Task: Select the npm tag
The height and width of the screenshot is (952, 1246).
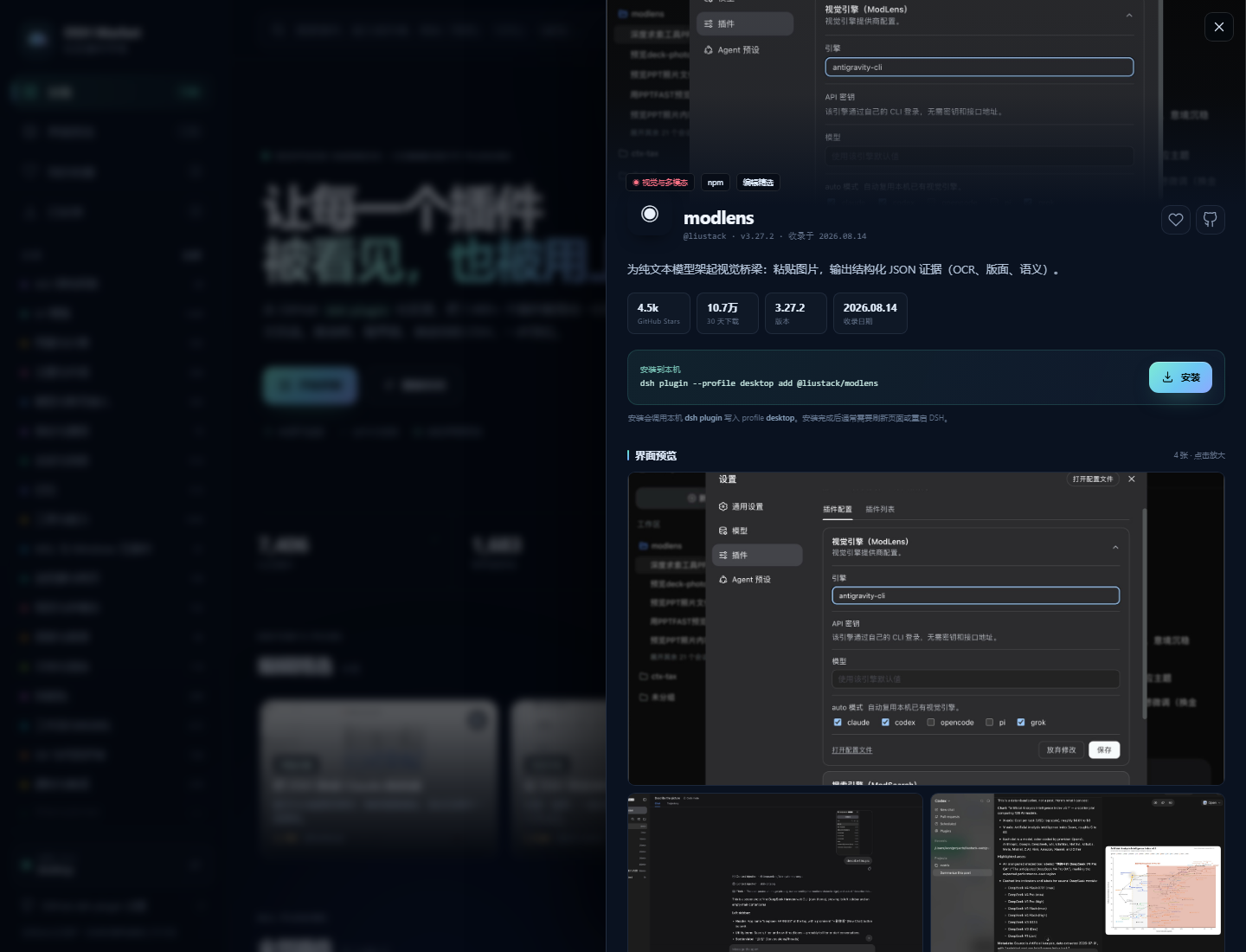Action: click(x=716, y=183)
